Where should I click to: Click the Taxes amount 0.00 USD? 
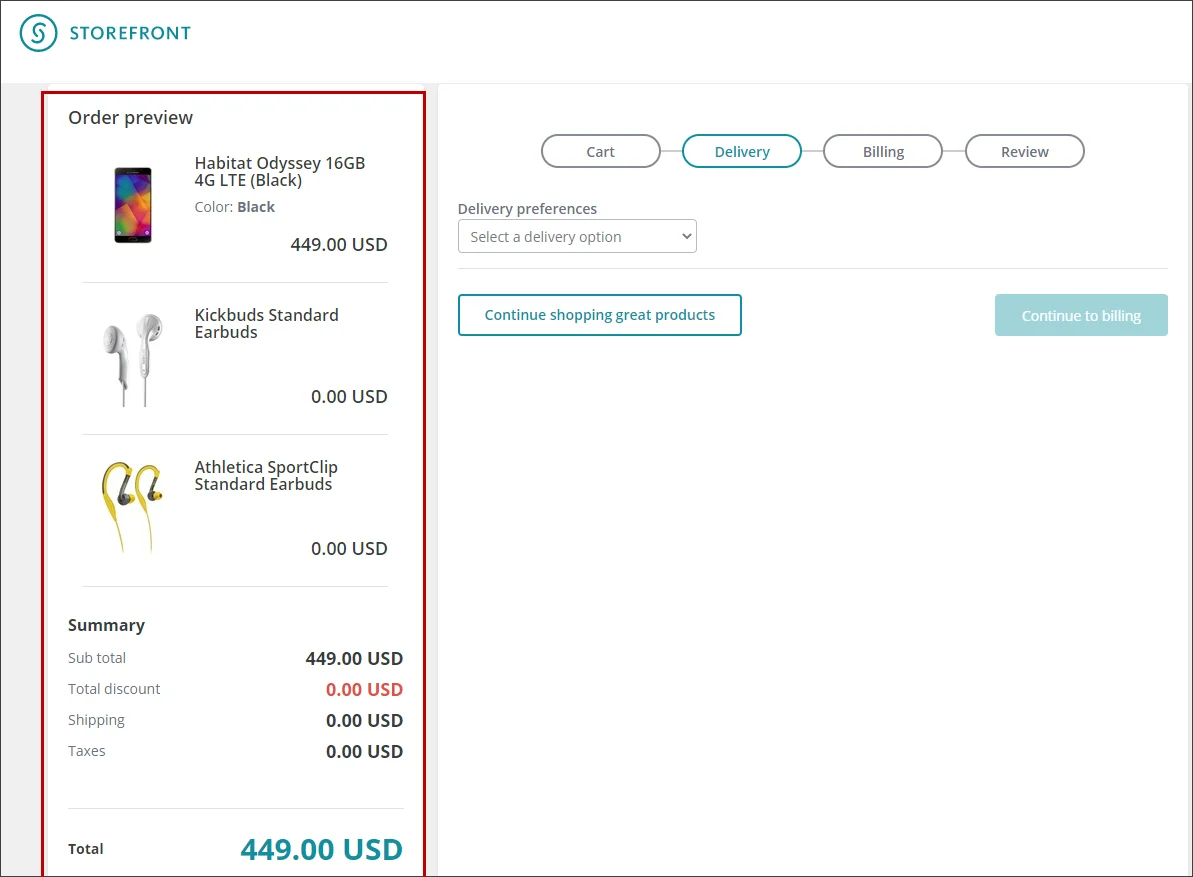[x=364, y=752]
